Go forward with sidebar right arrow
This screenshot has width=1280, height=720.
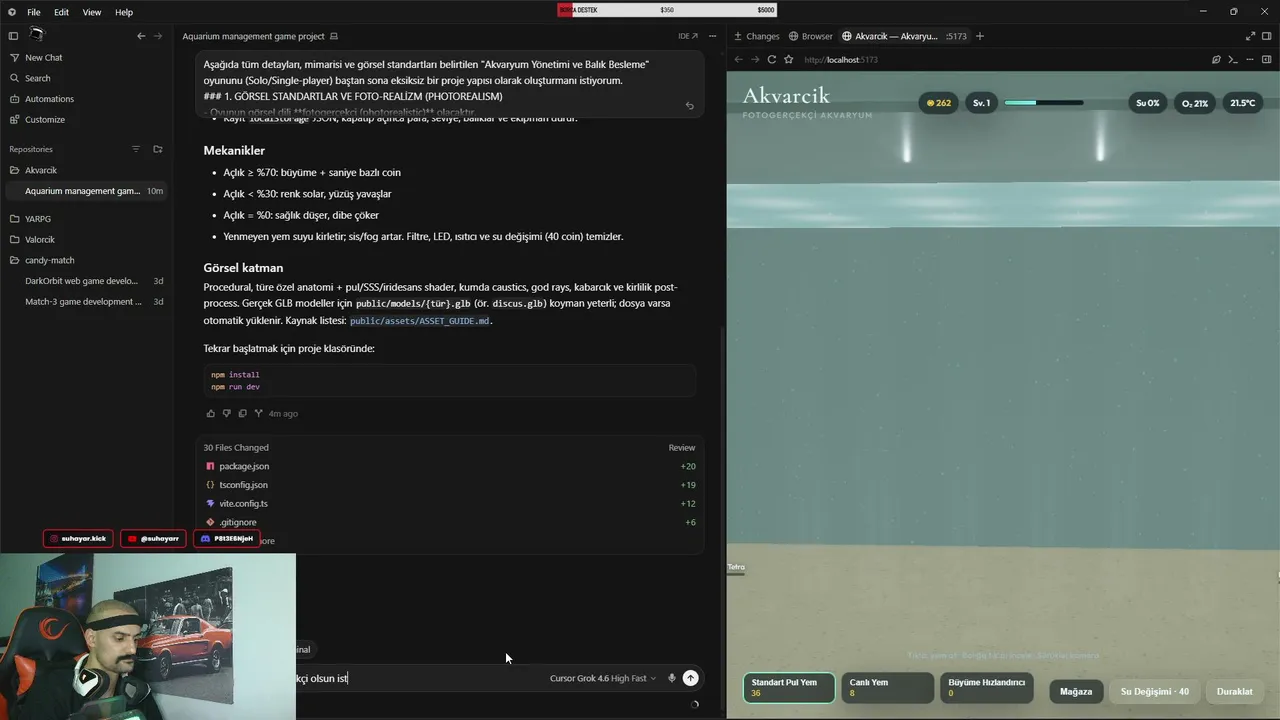(158, 36)
